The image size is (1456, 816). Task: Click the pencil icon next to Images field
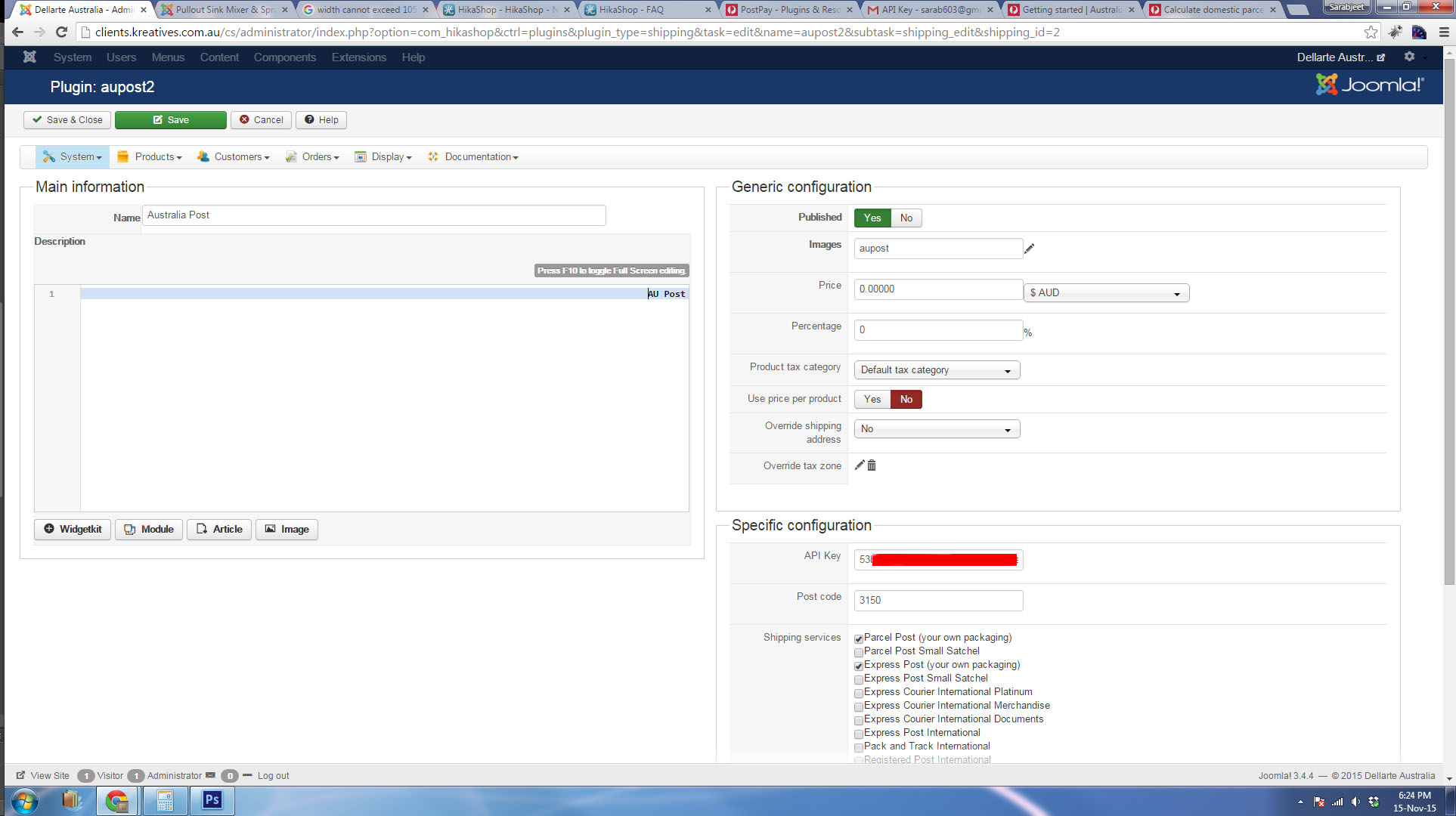[1029, 249]
